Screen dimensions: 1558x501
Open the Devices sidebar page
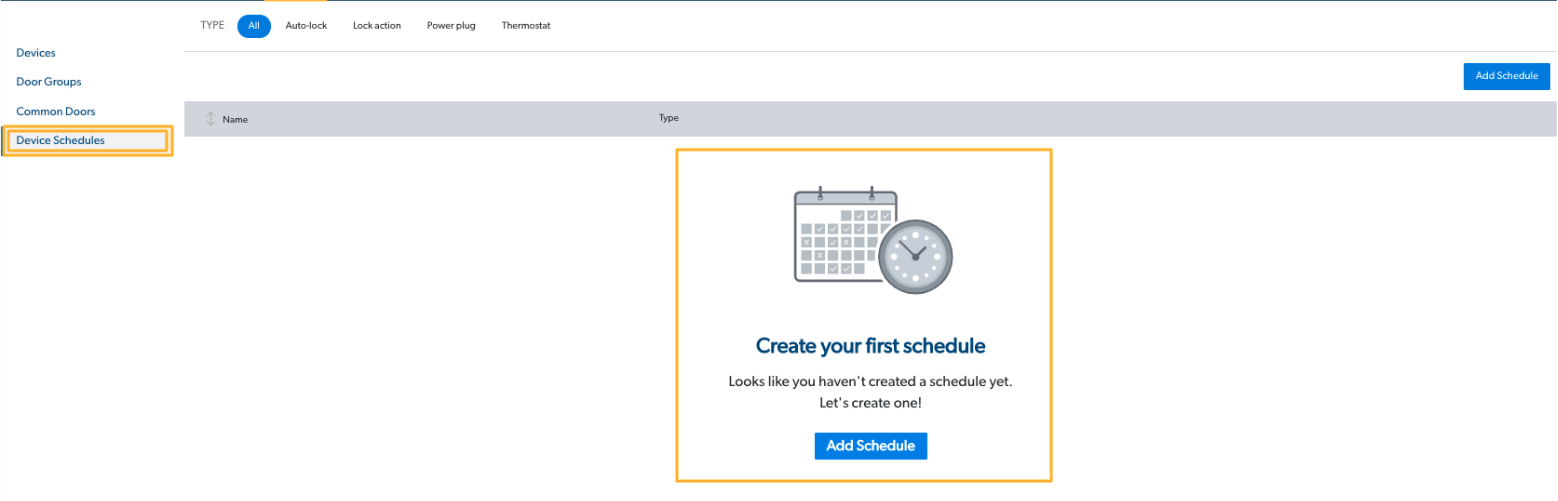tap(36, 52)
